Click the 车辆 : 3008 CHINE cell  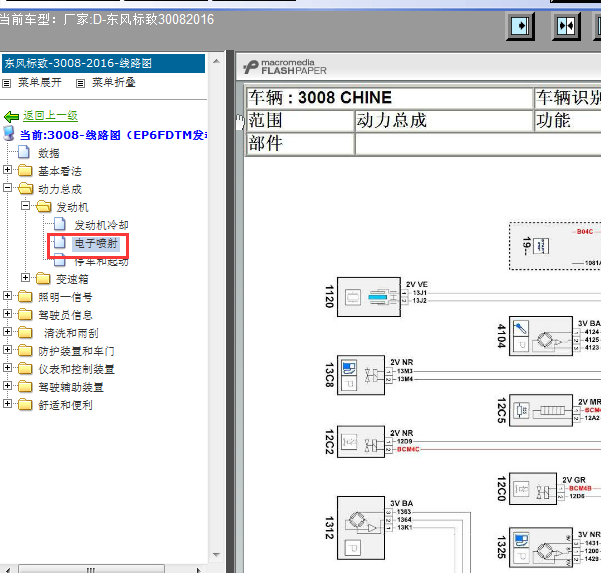389,98
